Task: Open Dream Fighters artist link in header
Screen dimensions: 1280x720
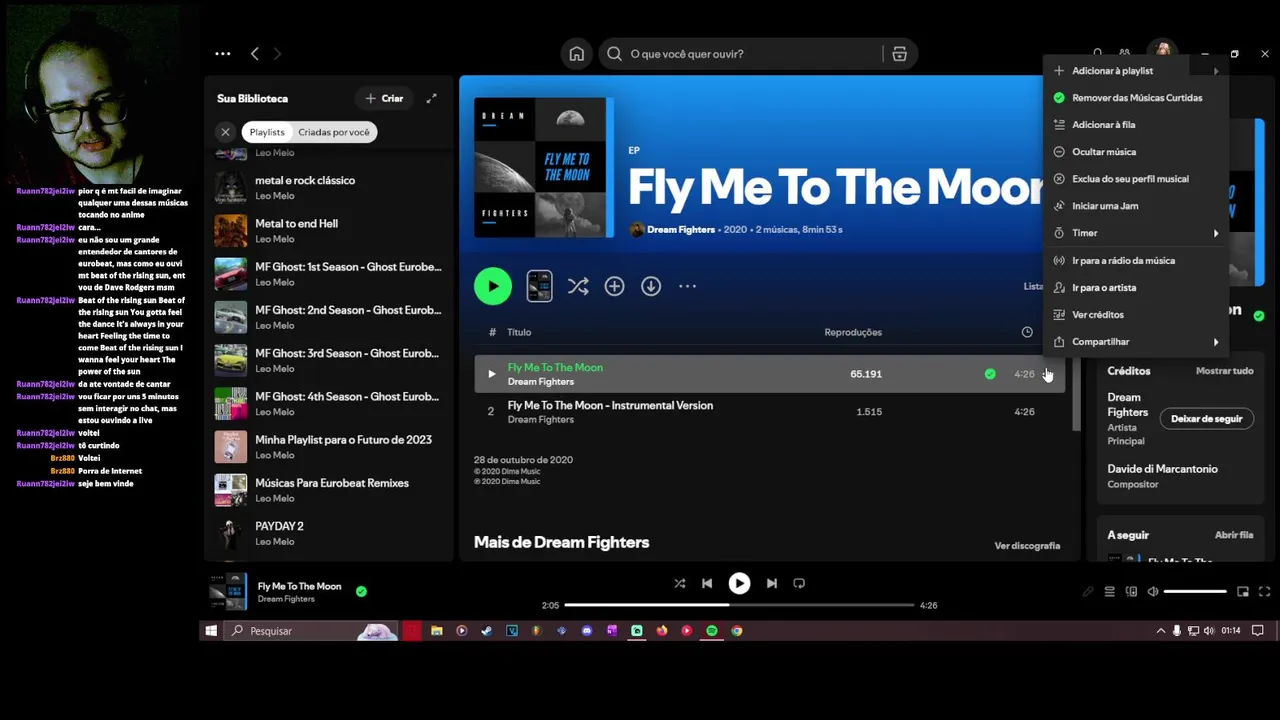Action: 681,229
